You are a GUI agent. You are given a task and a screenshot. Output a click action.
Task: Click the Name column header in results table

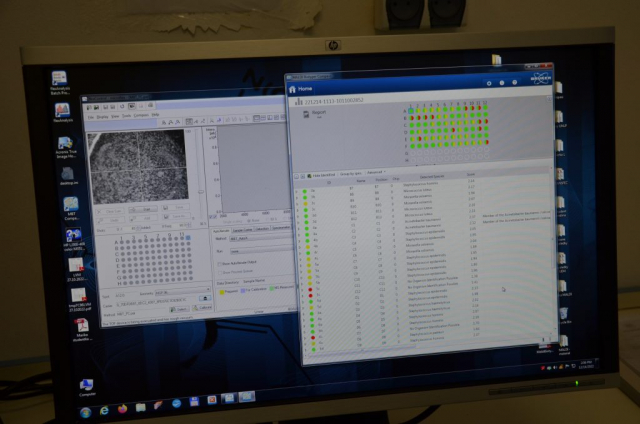pyautogui.click(x=361, y=180)
